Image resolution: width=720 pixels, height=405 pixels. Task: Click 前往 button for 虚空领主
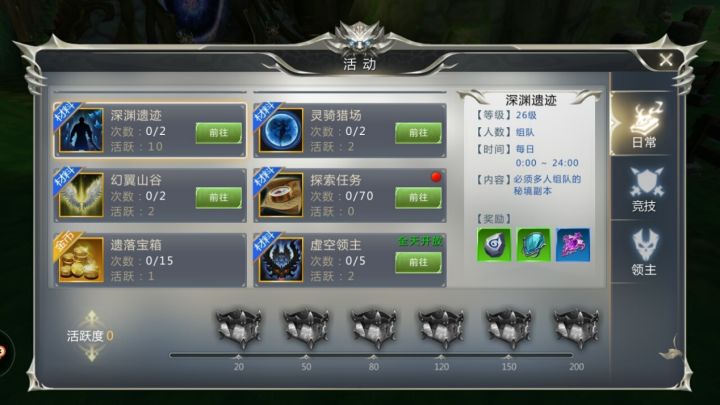tap(418, 262)
